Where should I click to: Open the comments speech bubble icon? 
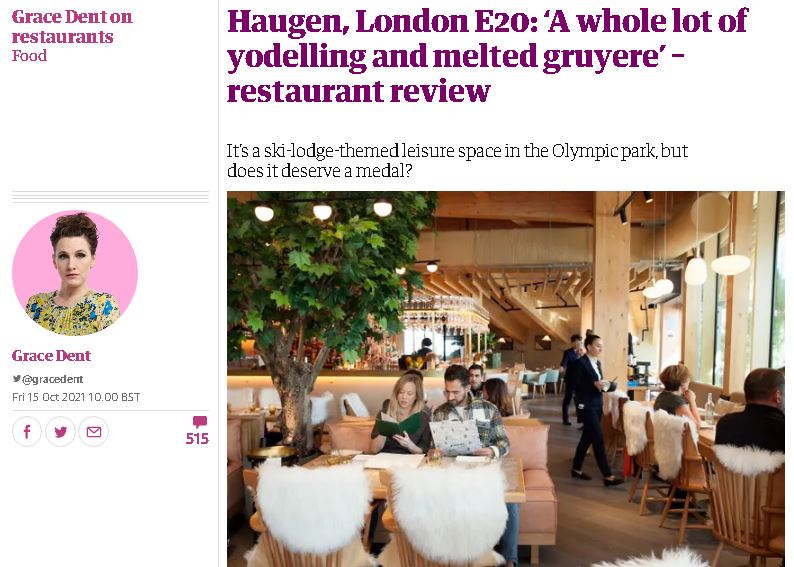tap(200, 421)
